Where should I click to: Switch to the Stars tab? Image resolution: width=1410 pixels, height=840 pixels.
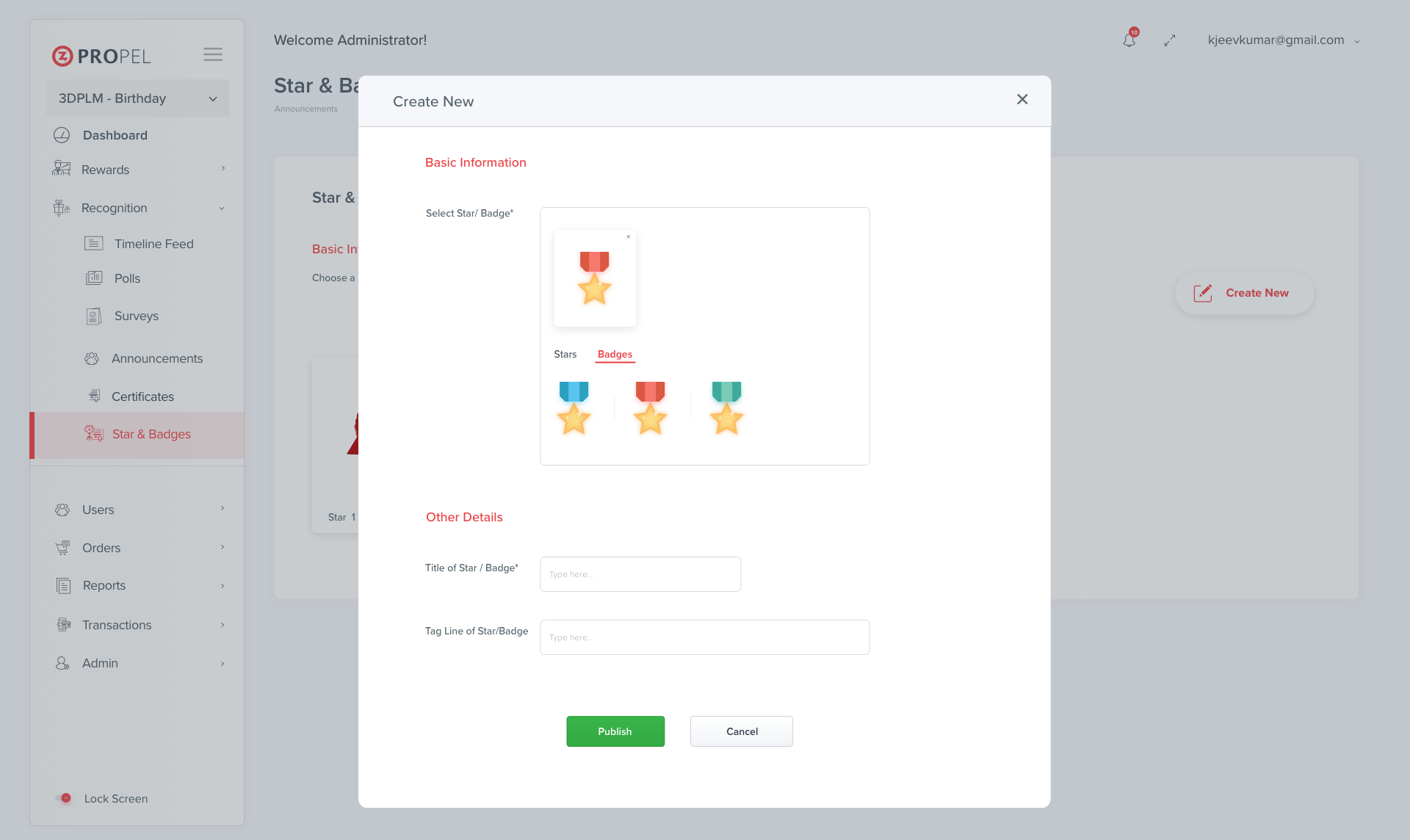pyautogui.click(x=565, y=354)
